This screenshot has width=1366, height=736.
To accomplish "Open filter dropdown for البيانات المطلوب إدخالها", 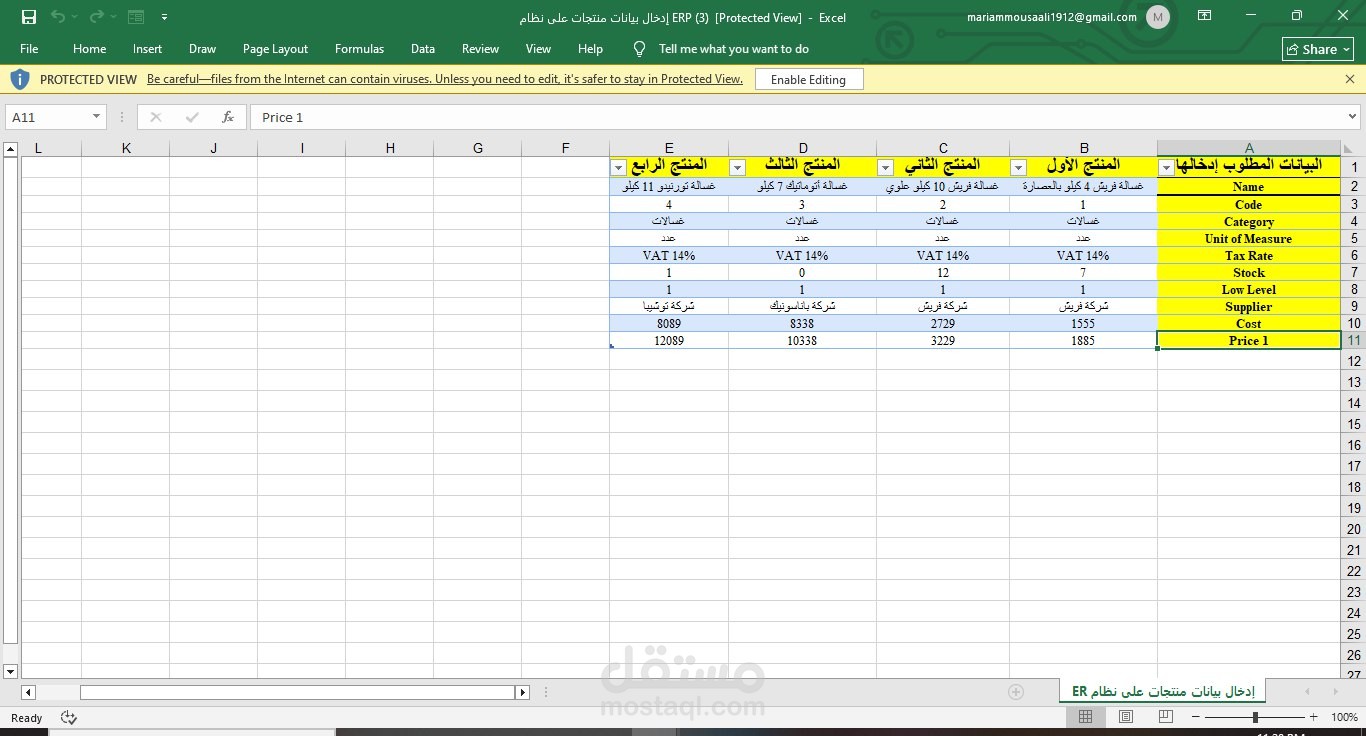I will [x=1166, y=167].
